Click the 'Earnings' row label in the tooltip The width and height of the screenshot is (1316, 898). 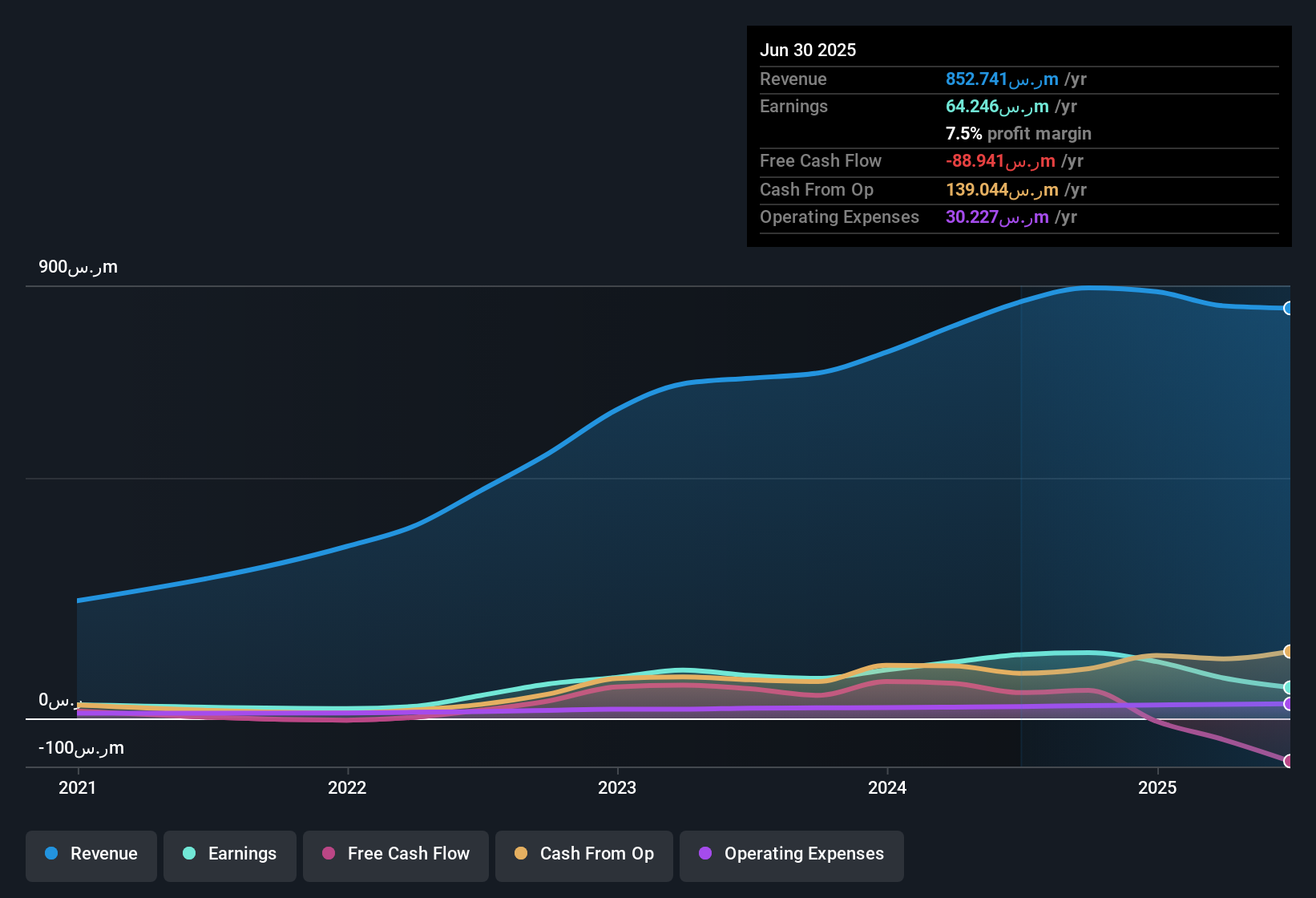tap(793, 107)
